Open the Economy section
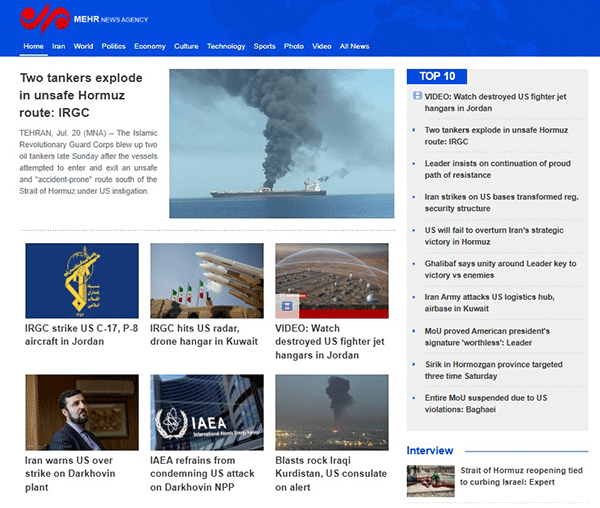This screenshot has width=600, height=508. click(x=150, y=46)
